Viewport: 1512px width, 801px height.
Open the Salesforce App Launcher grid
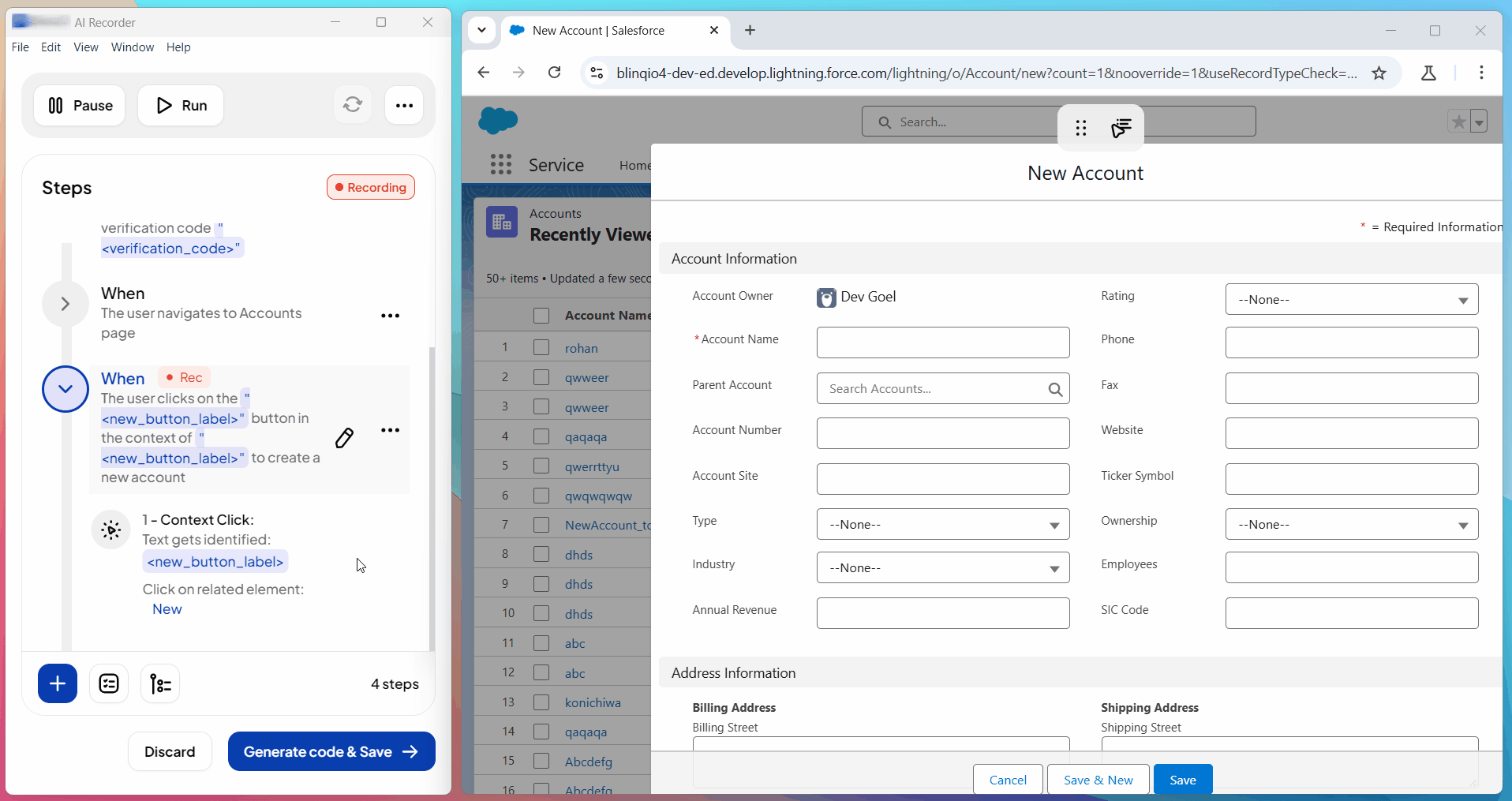click(x=500, y=164)
